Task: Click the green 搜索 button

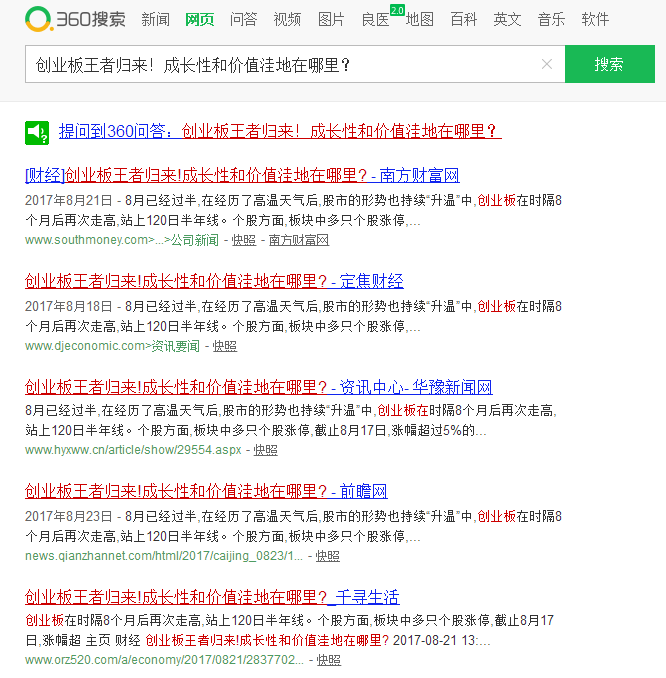Action: click(x=610, y=64)
